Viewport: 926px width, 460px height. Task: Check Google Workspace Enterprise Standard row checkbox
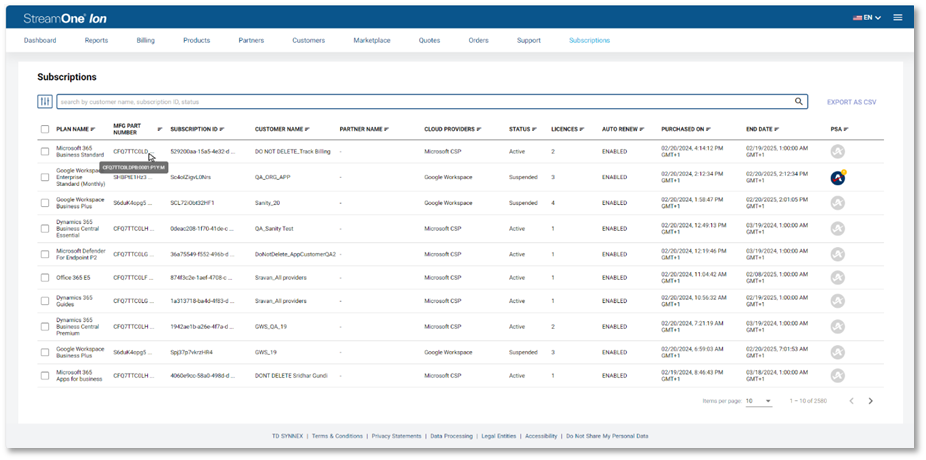pos(45,177)
